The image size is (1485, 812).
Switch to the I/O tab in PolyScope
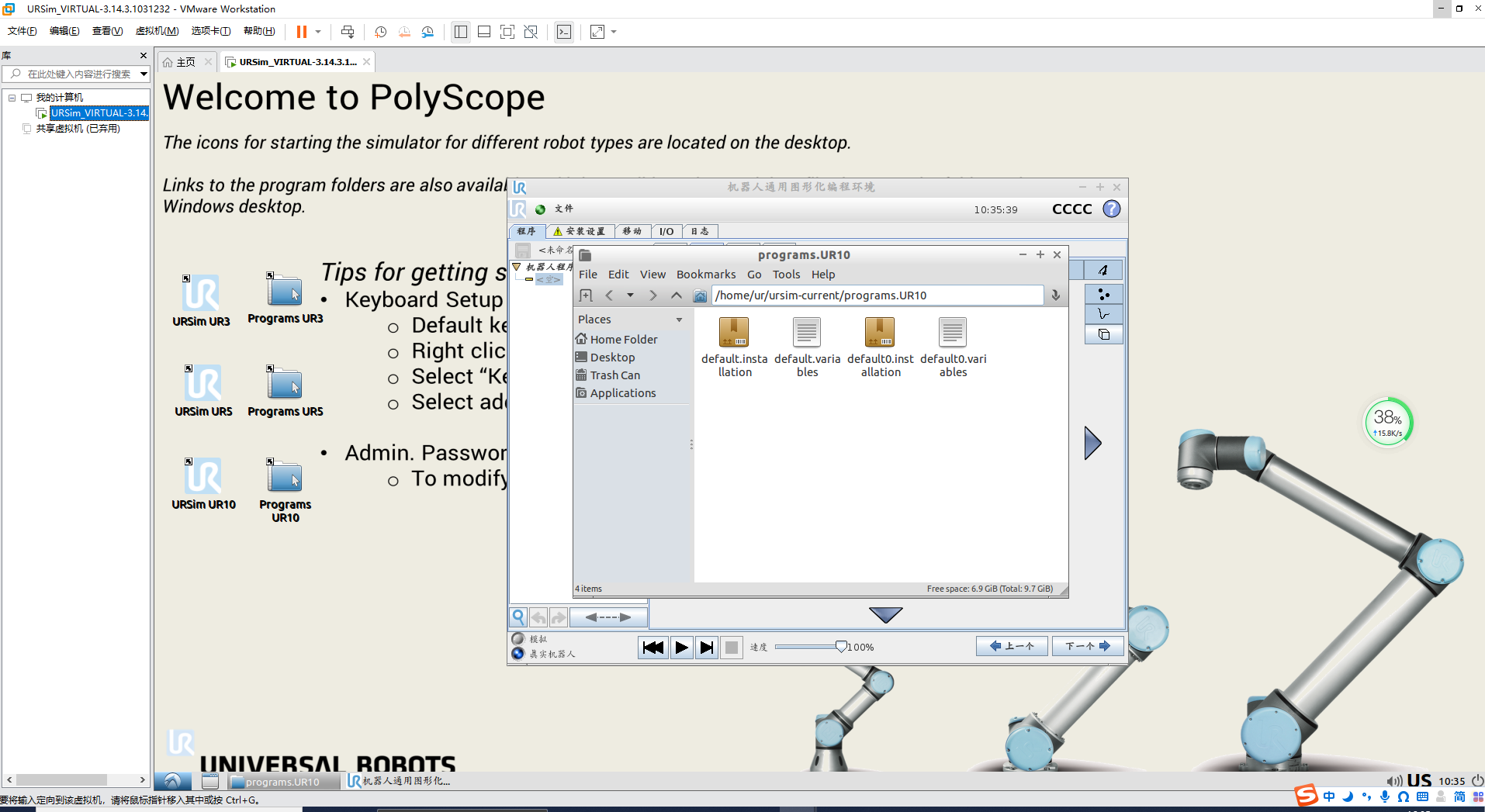coord(666,231)
